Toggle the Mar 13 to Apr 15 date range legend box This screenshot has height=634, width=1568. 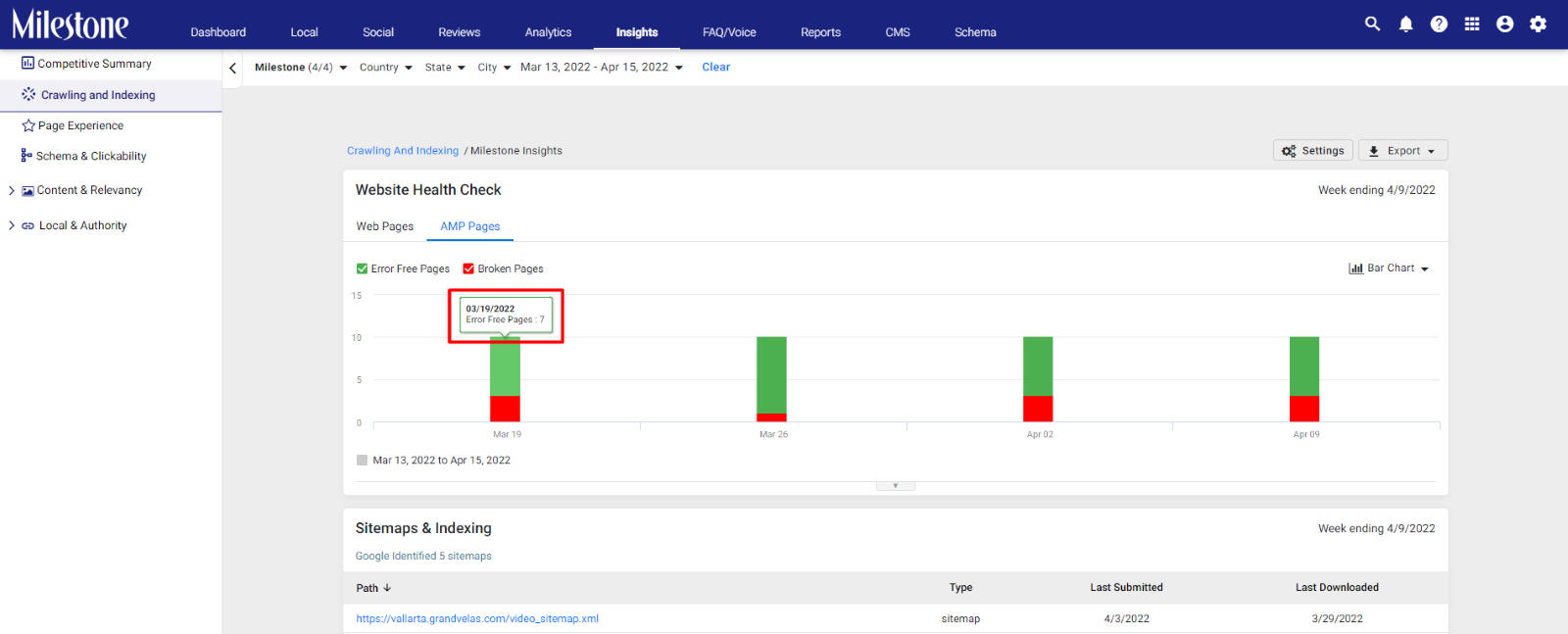pyautogui.click(x=362, y=460)
